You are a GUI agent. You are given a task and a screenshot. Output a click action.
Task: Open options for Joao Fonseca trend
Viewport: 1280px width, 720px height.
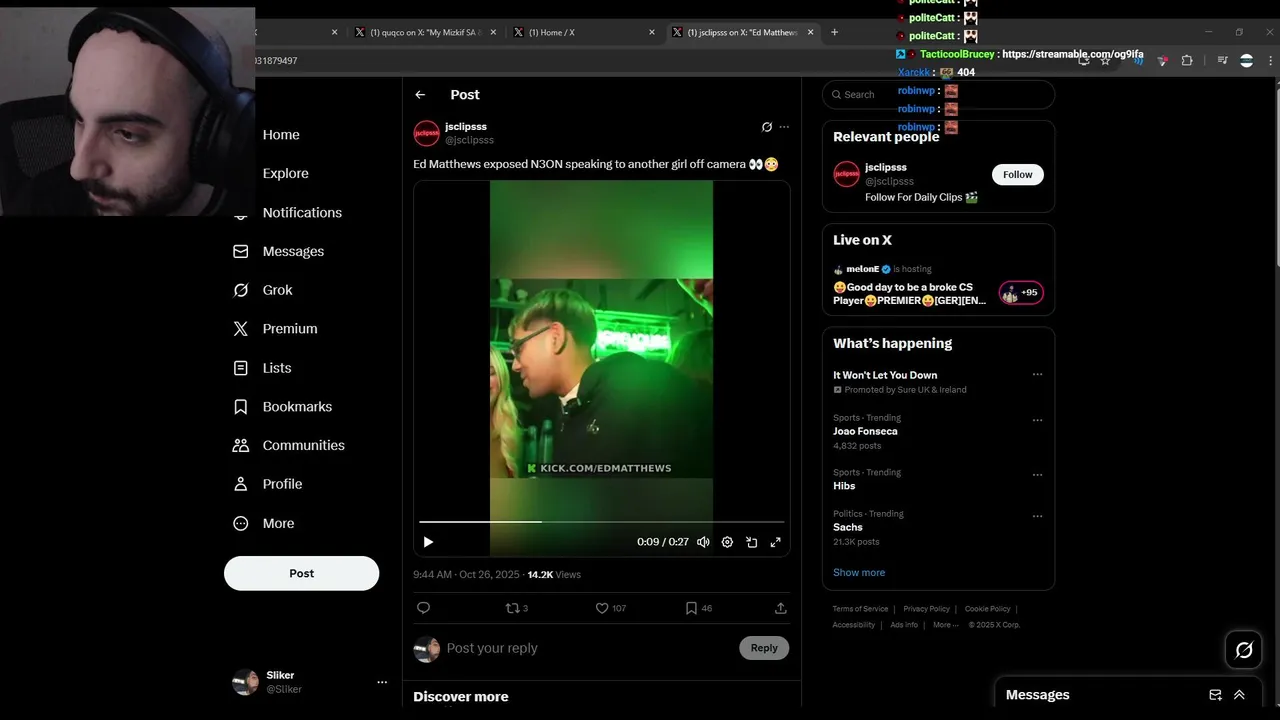click(1037, 420)
